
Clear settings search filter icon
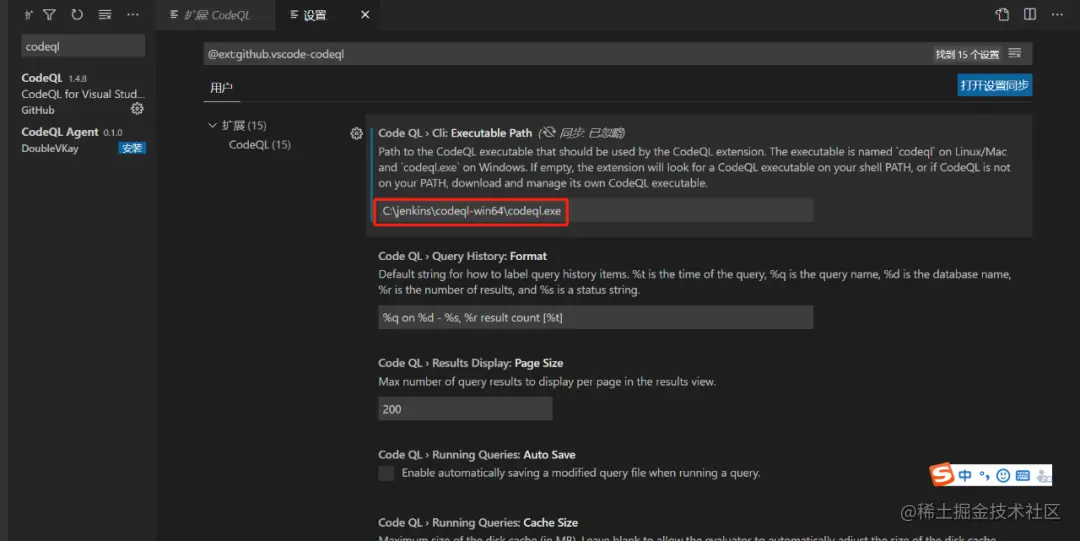pos(1015,53)
